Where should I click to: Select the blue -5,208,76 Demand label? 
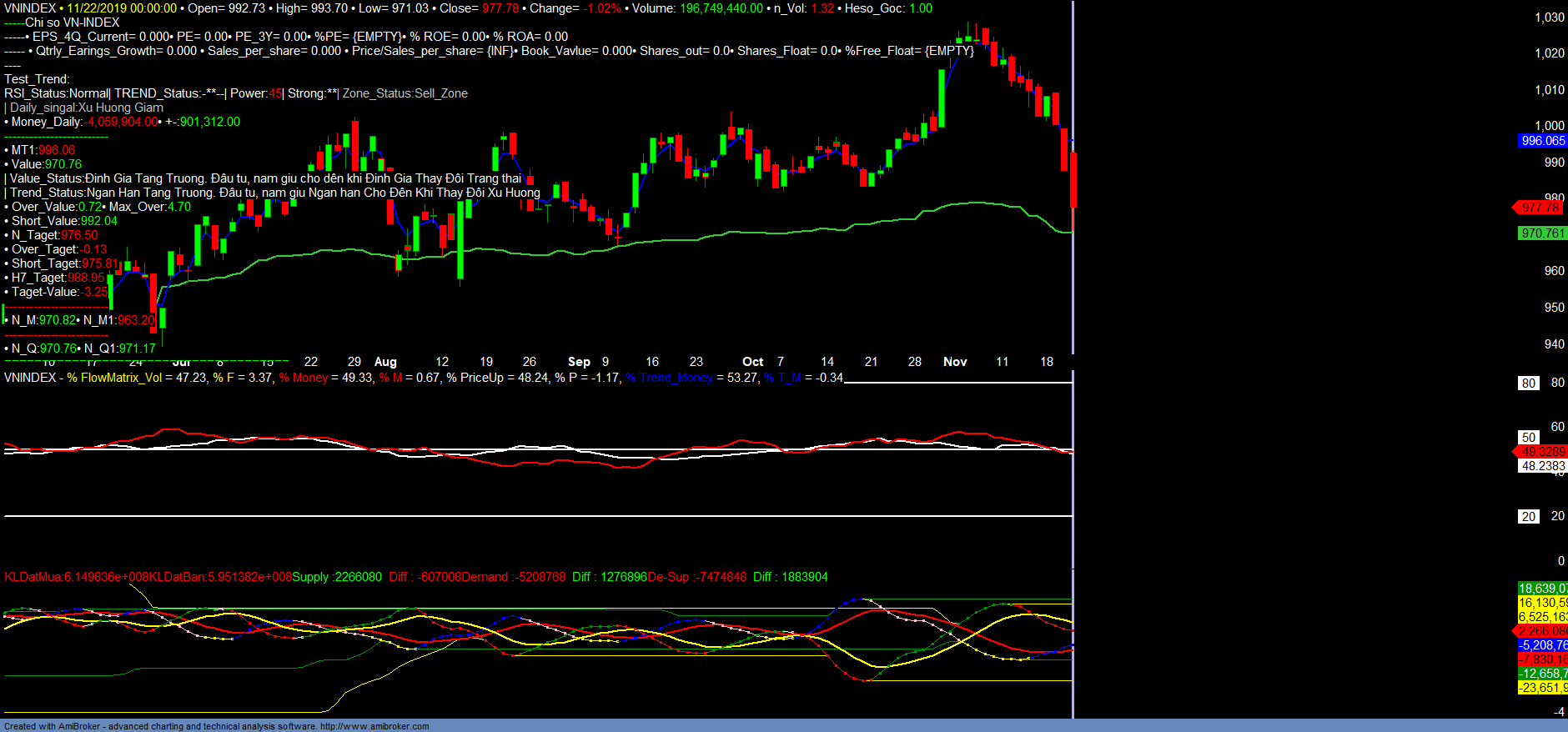click(1542, 645)
